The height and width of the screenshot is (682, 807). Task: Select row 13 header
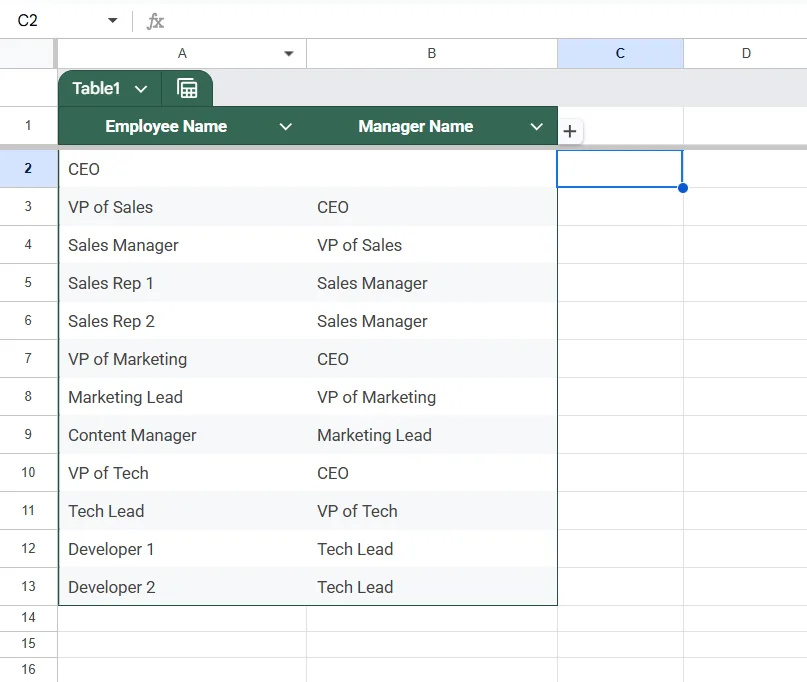[28, 586]
